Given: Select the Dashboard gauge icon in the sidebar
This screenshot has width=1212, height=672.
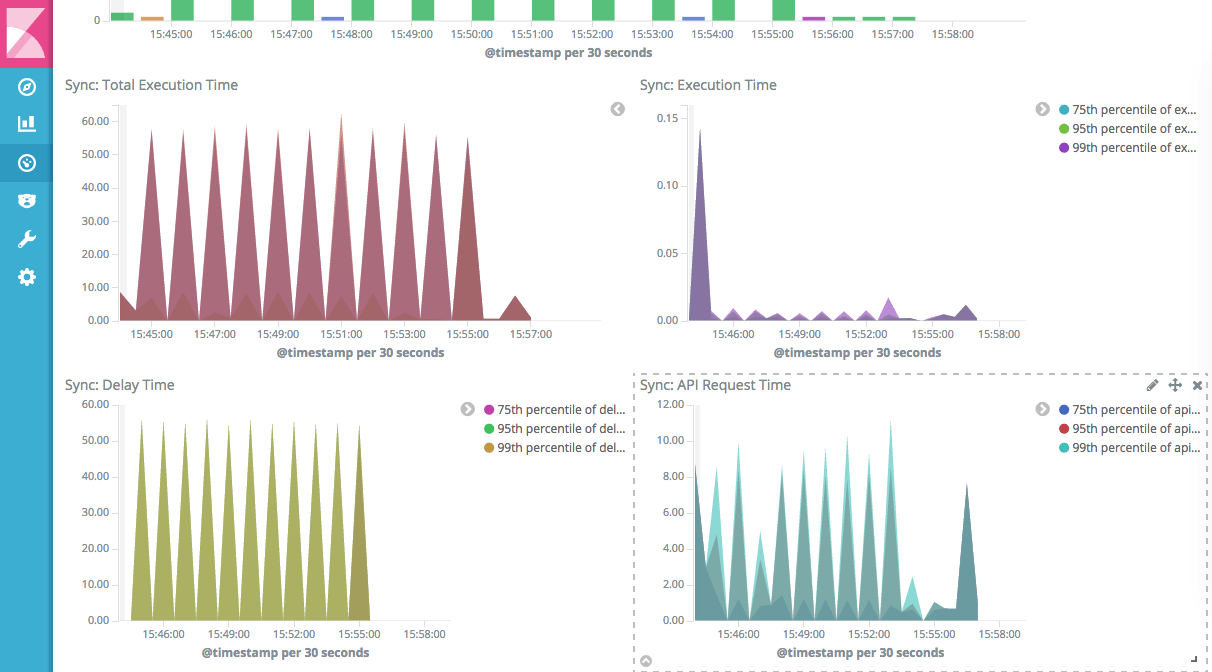Looking at the screenshot, I should (x=27, y=162).
